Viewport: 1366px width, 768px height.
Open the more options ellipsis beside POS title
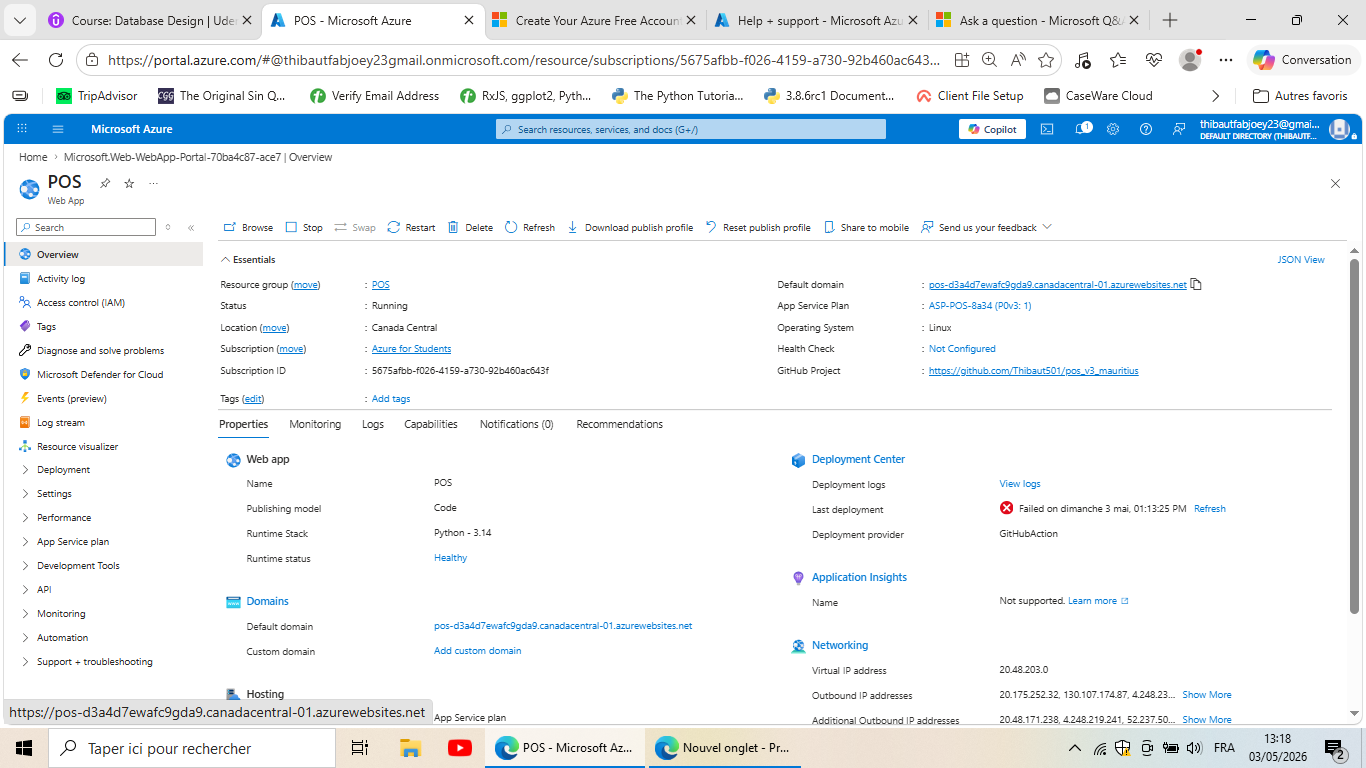click(153, 183)
